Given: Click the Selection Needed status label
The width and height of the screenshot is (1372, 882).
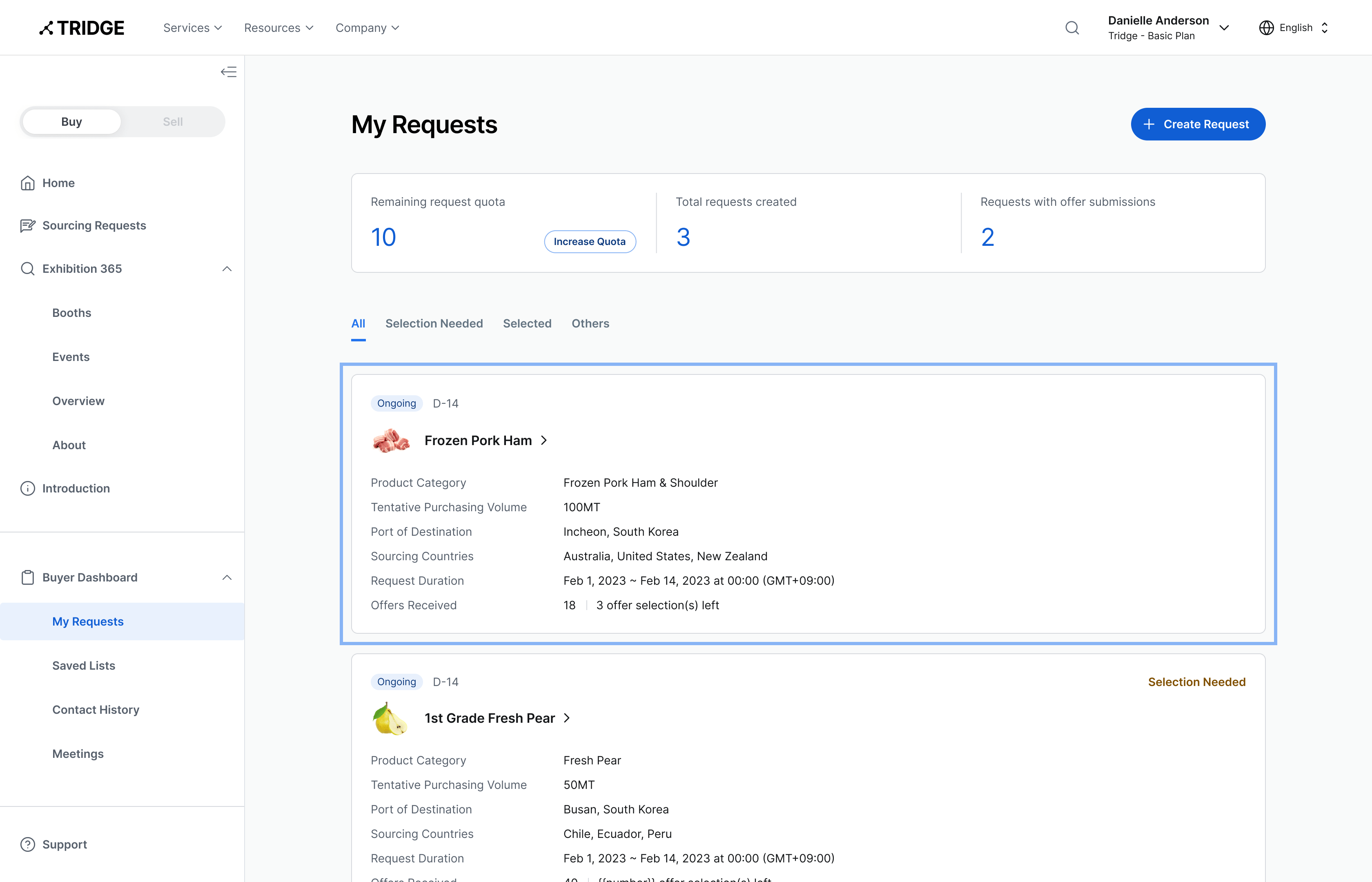Looking at the screenshot, I should click(1197, 682).
